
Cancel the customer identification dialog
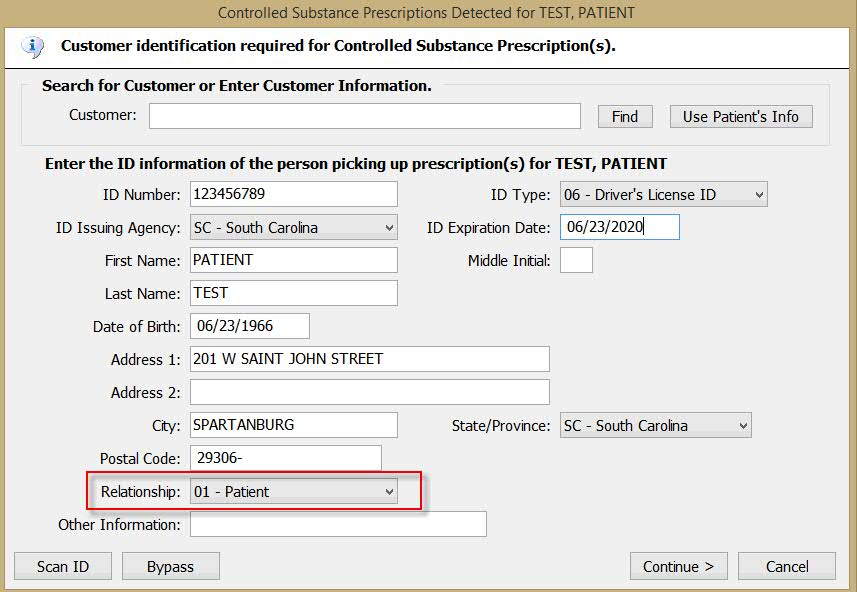786,566
